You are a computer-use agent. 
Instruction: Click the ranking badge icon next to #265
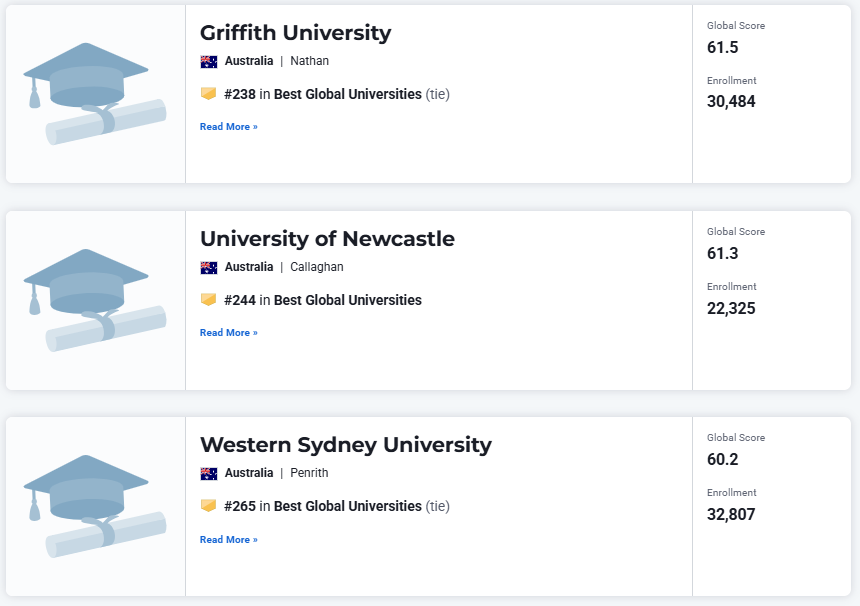click(x=208, y=506)
